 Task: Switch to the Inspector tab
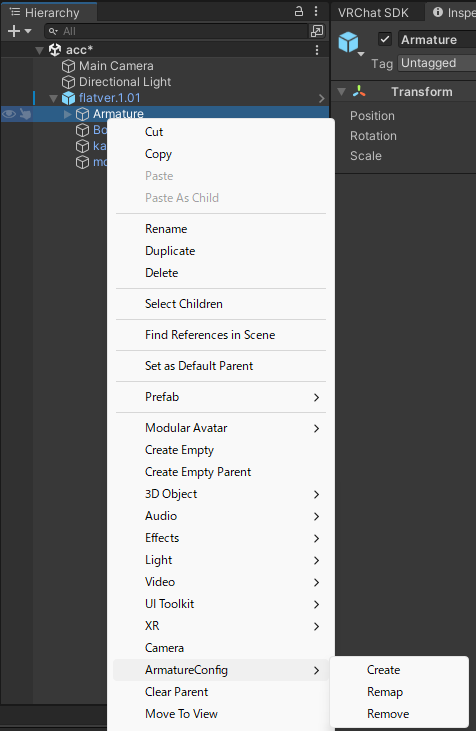[451, 13]
